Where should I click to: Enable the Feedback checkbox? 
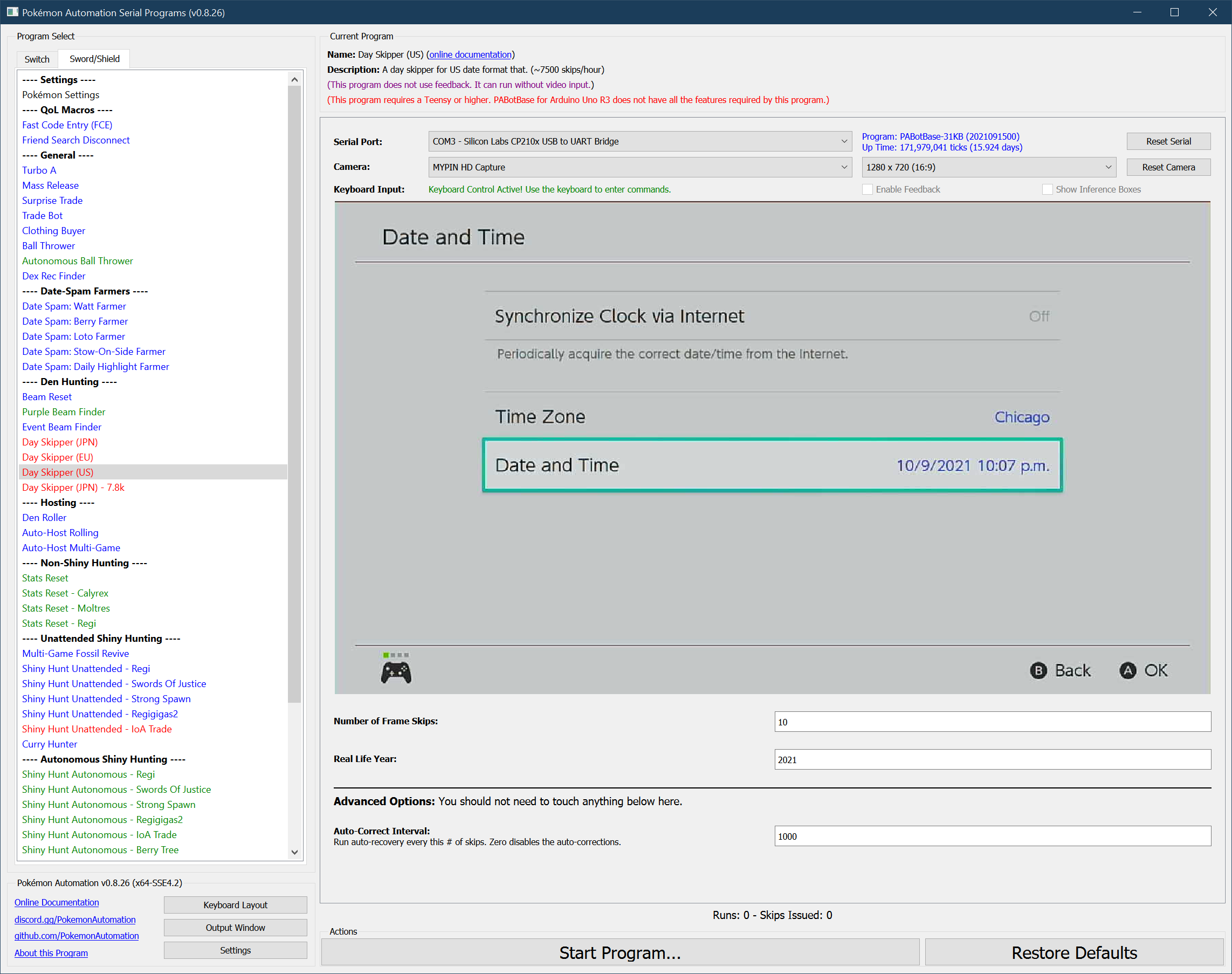pos(867,189)
